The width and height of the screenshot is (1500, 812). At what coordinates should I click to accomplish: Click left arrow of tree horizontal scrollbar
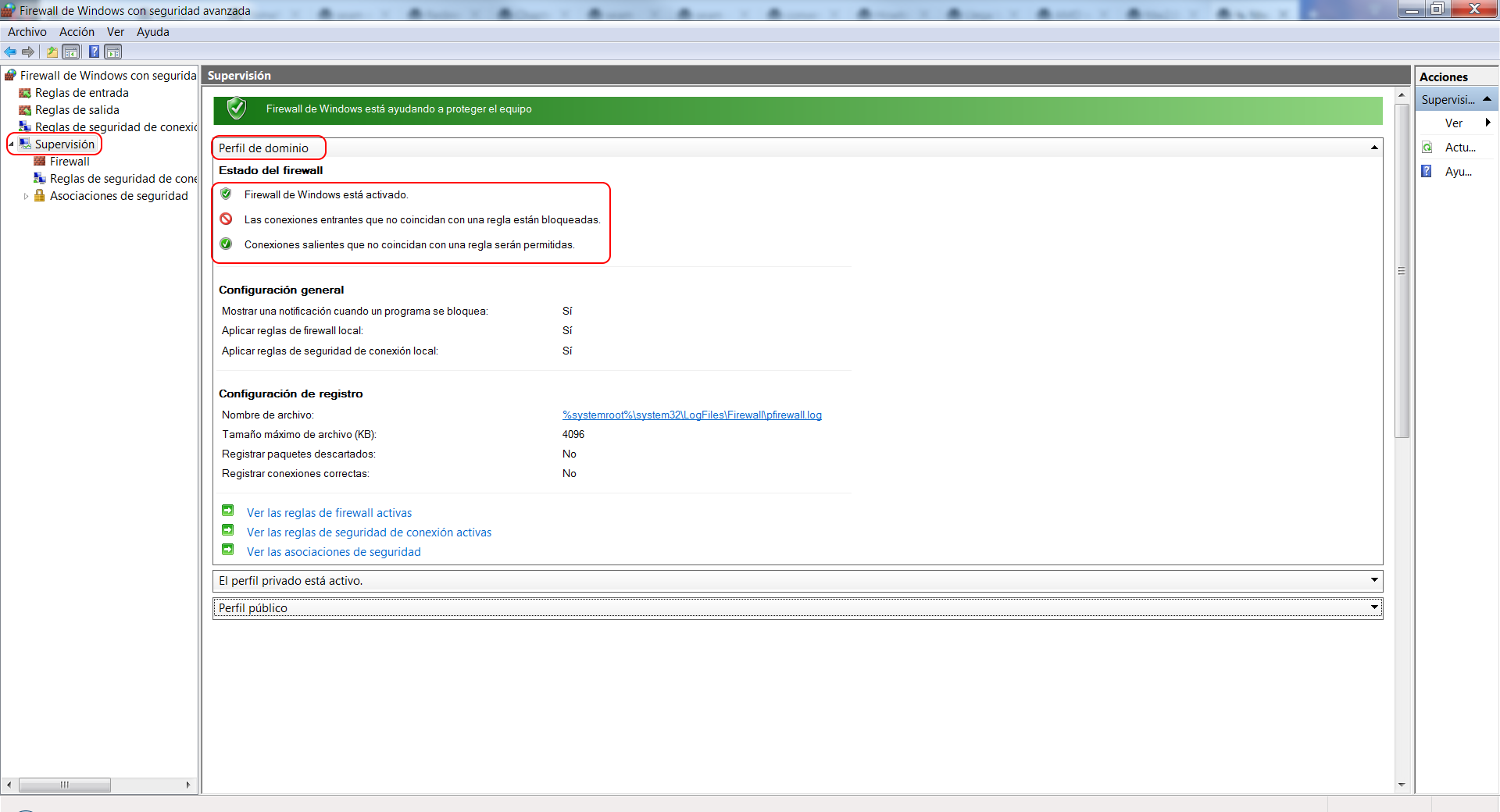pos(9,785)
